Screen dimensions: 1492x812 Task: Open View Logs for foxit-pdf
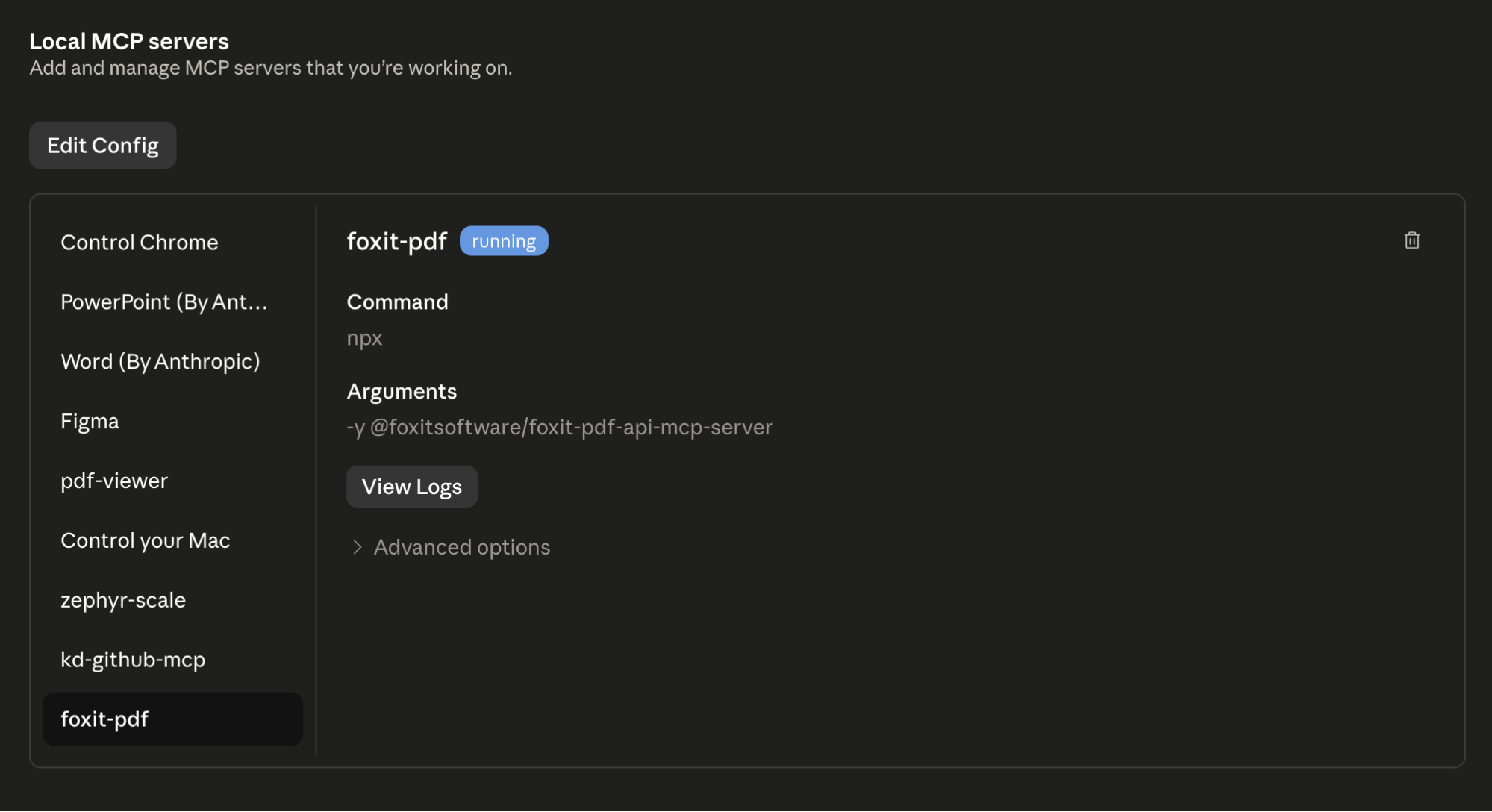[412, 487]
